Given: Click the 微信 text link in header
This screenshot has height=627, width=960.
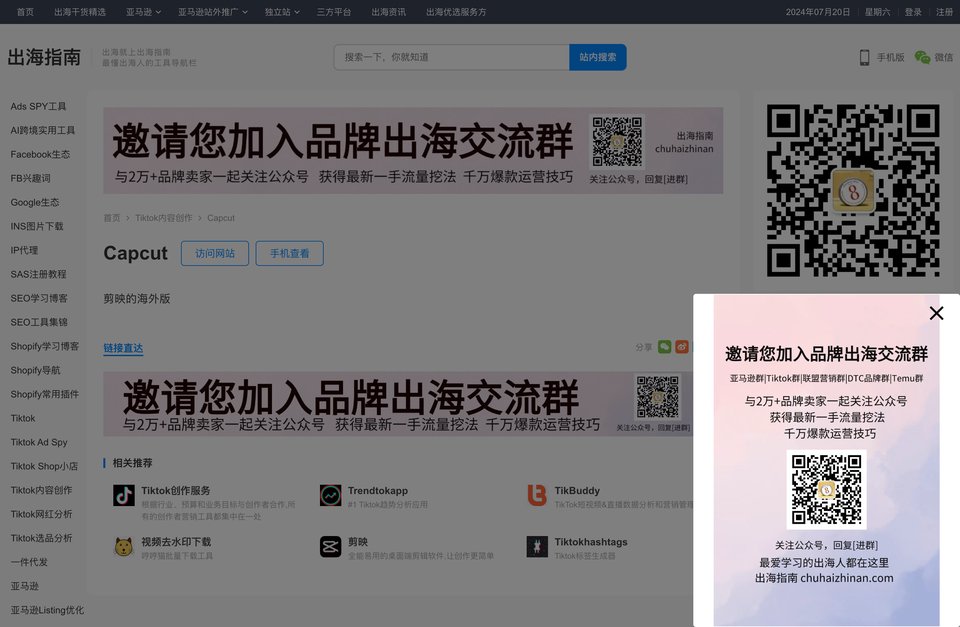Looking at the screenshot, I should [x=943, y=57].
